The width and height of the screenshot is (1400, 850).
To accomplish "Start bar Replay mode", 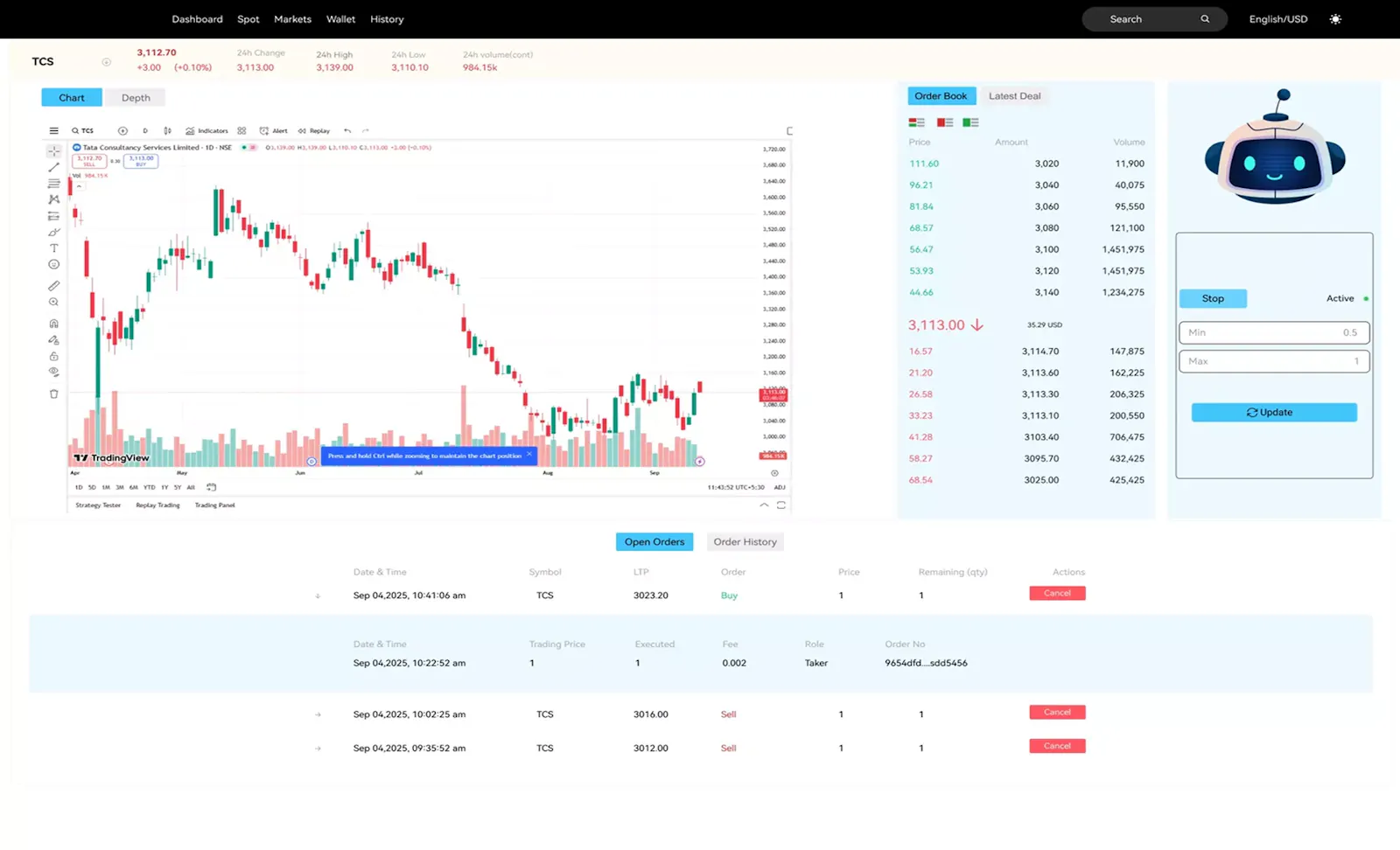I will pos(313,131).
